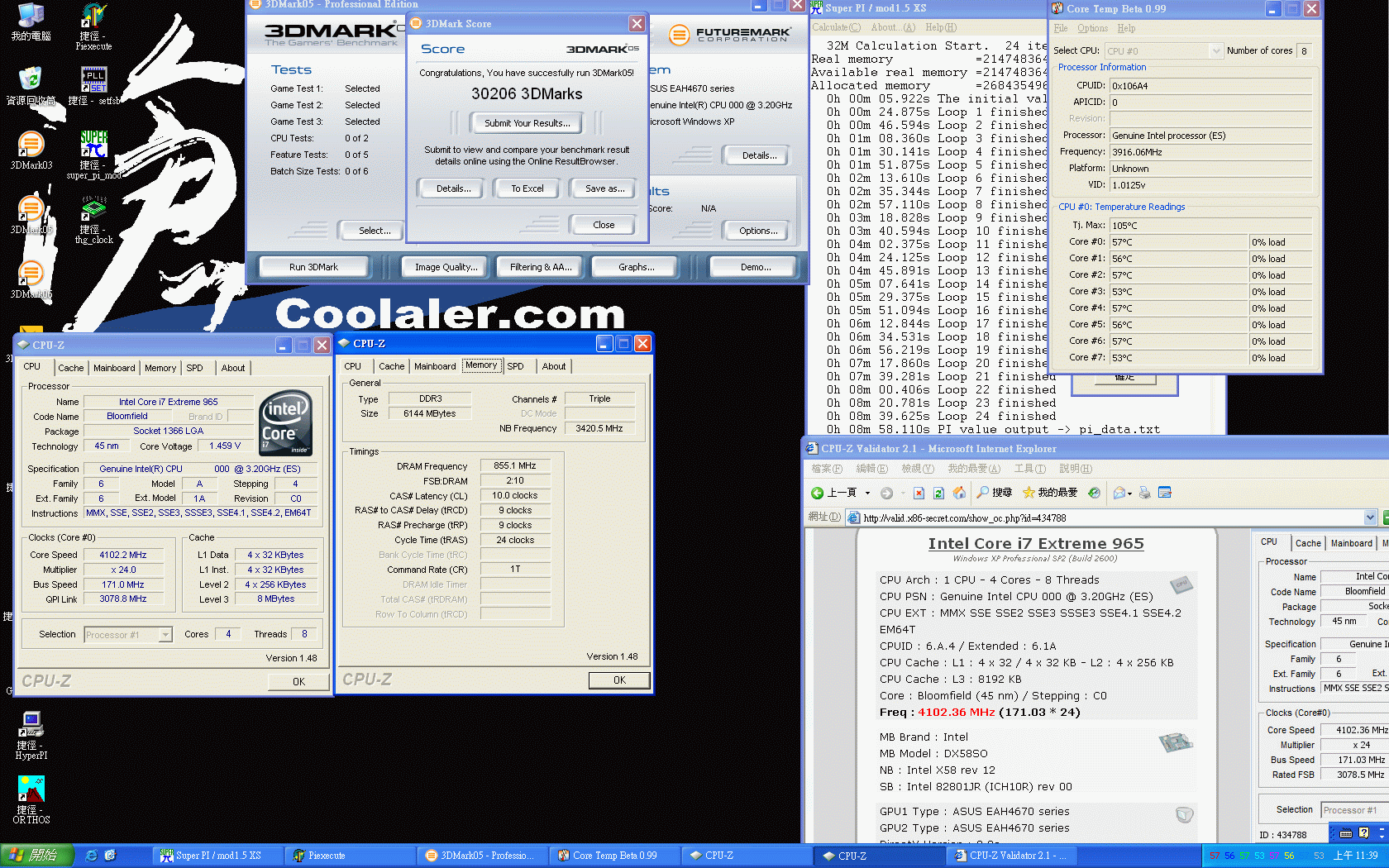Click Intel Core i7 Extreme 965 heading link
This screenshot has height=868, width=1389.
click(1036, 543)
